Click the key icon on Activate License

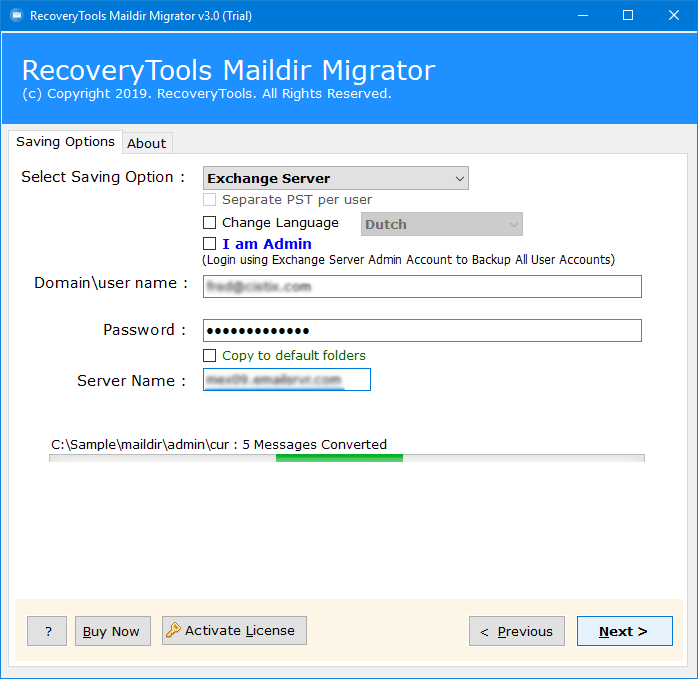(173, 630)
